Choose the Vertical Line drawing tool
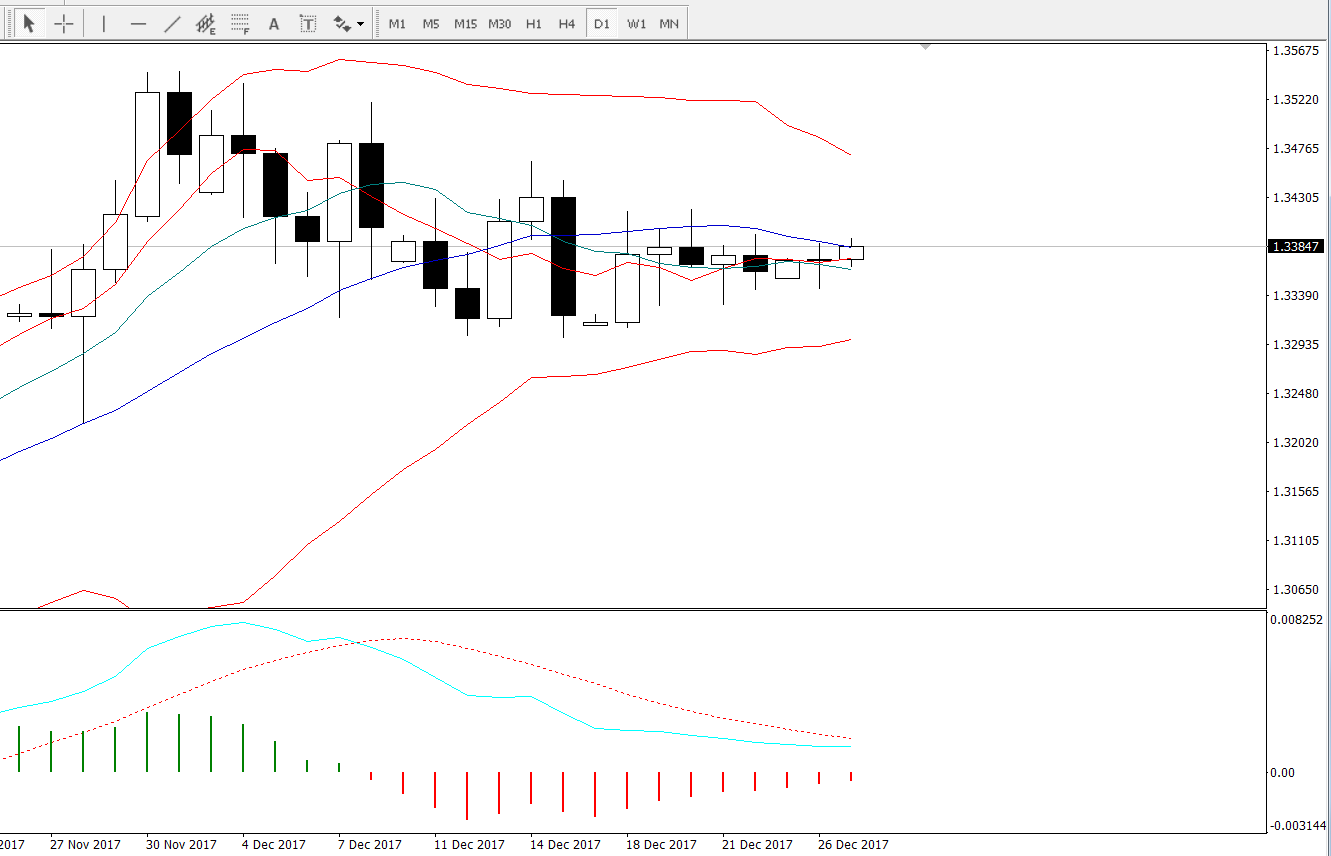Image resolution: width=1331 pixels, height=856 pixels. [103, 24]
